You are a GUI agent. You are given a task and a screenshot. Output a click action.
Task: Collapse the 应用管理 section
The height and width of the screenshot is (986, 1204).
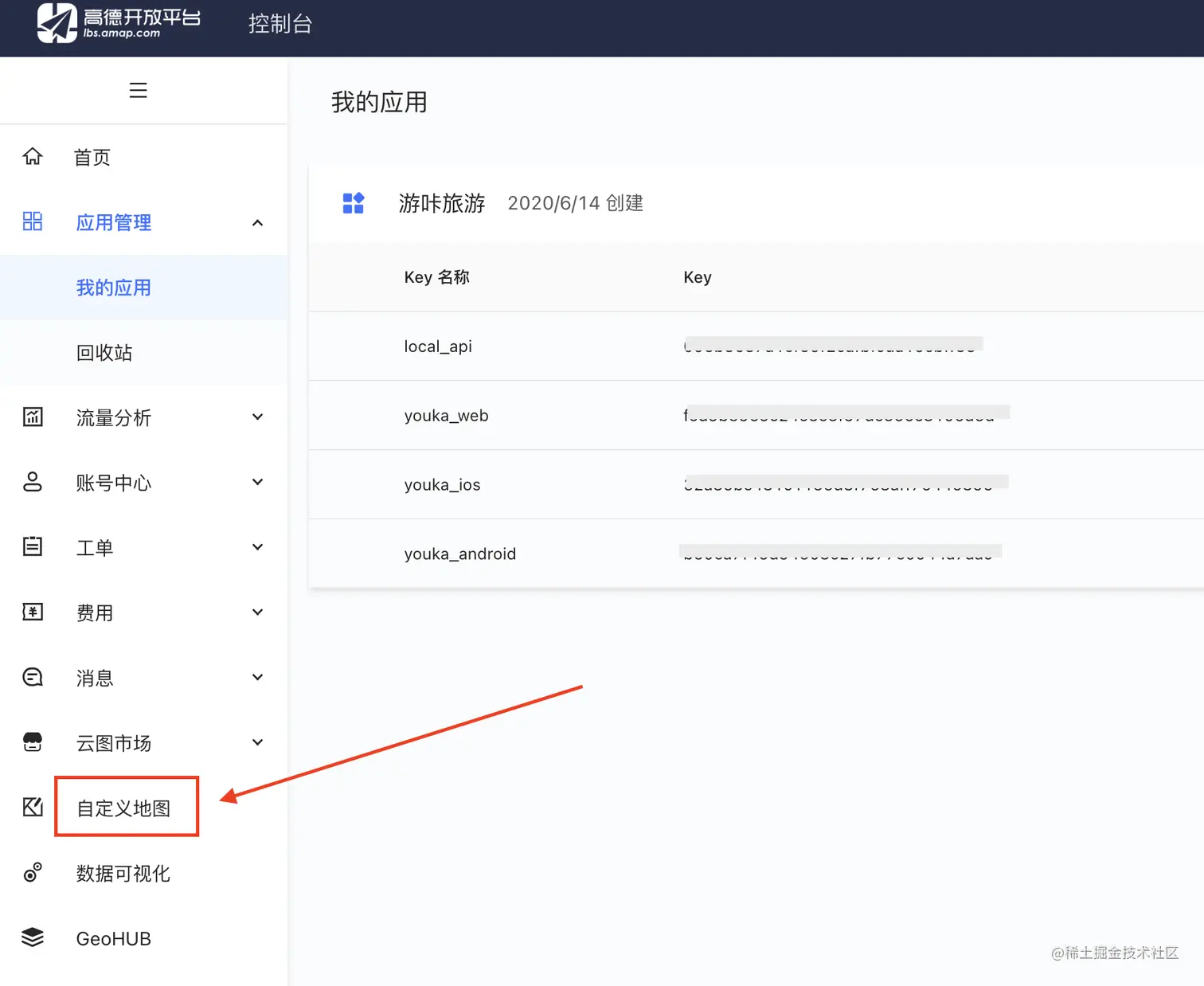[257, 223]
